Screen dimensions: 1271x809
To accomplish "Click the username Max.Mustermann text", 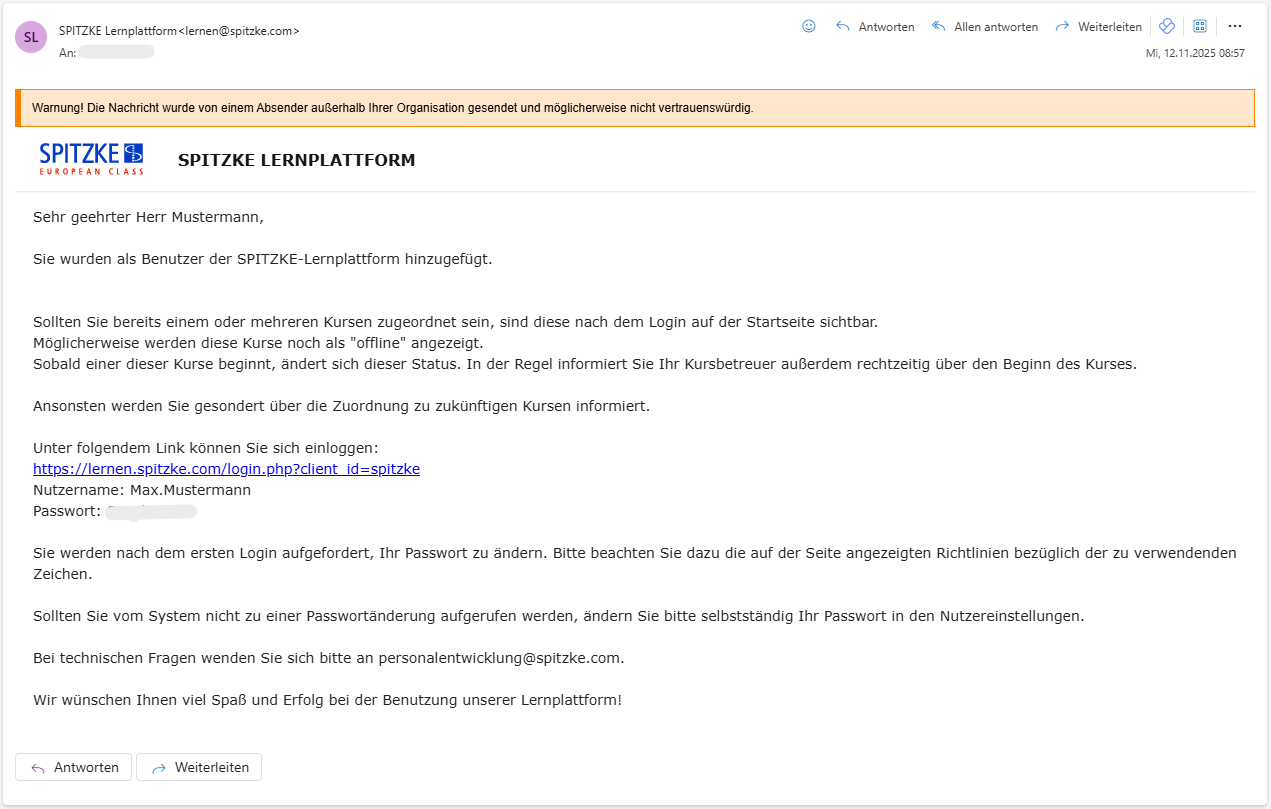I will coord(190,490).
